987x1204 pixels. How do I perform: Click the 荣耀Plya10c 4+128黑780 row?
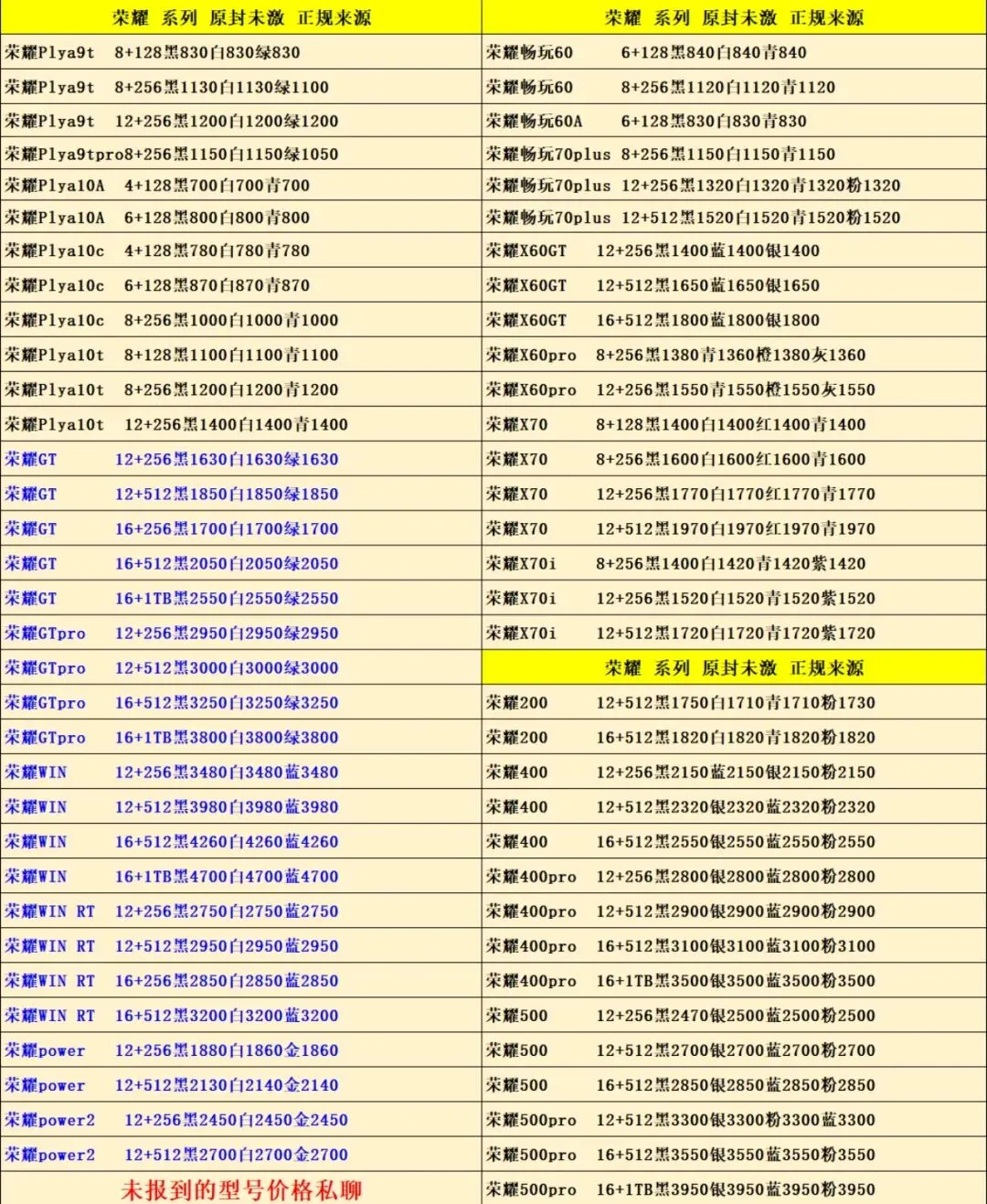coord(241,250)
